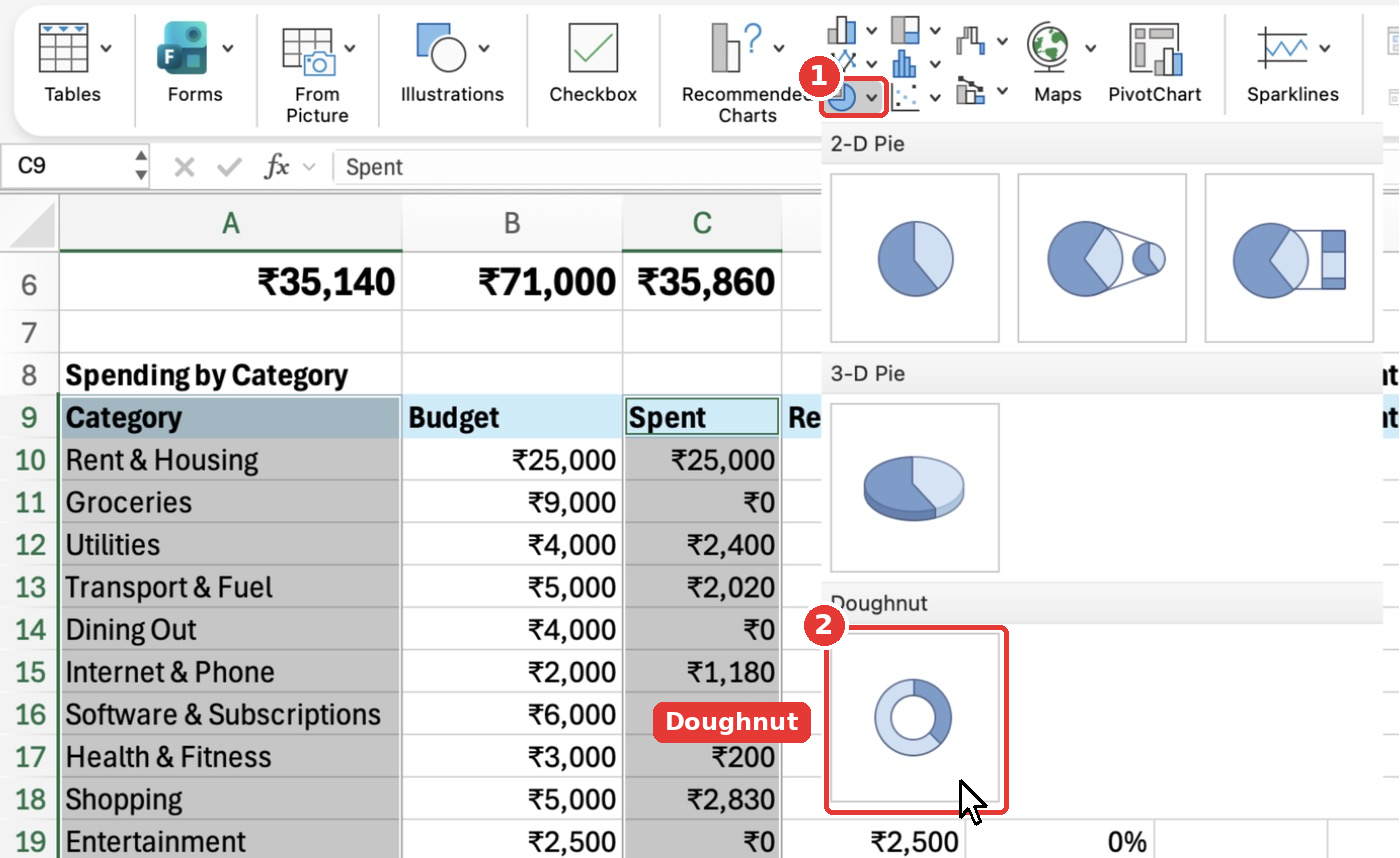
Task: Select the "Spending by Category" cell
Action: click(x=231, y=376)
